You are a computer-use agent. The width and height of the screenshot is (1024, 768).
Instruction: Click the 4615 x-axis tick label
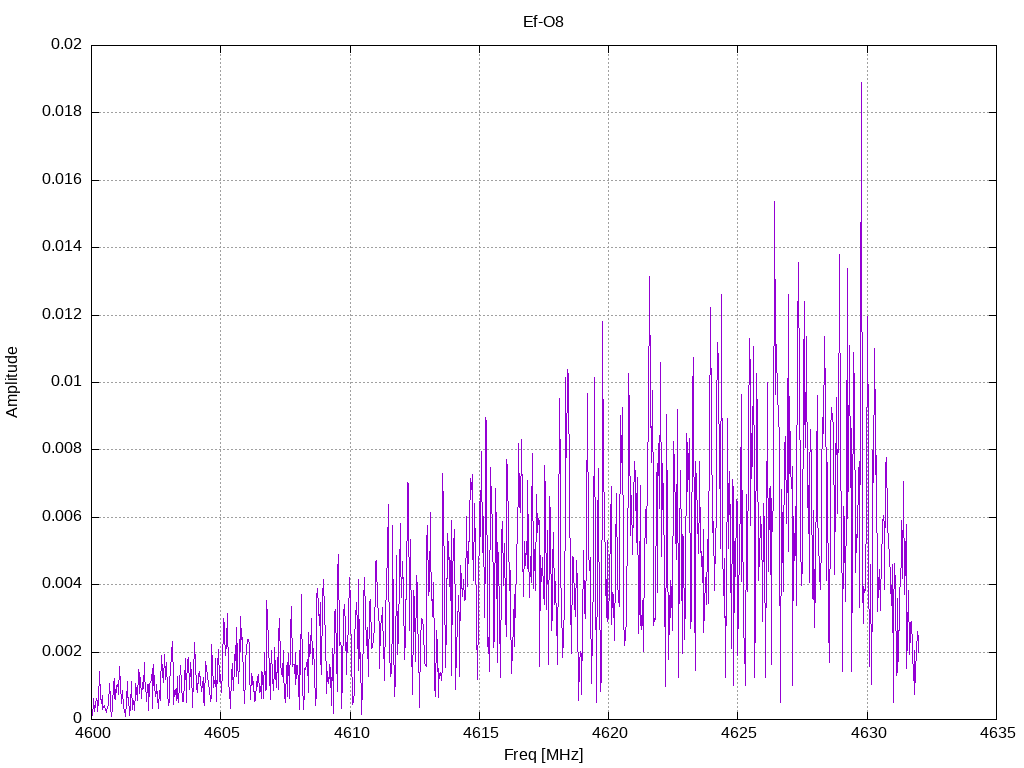[480, 733]
